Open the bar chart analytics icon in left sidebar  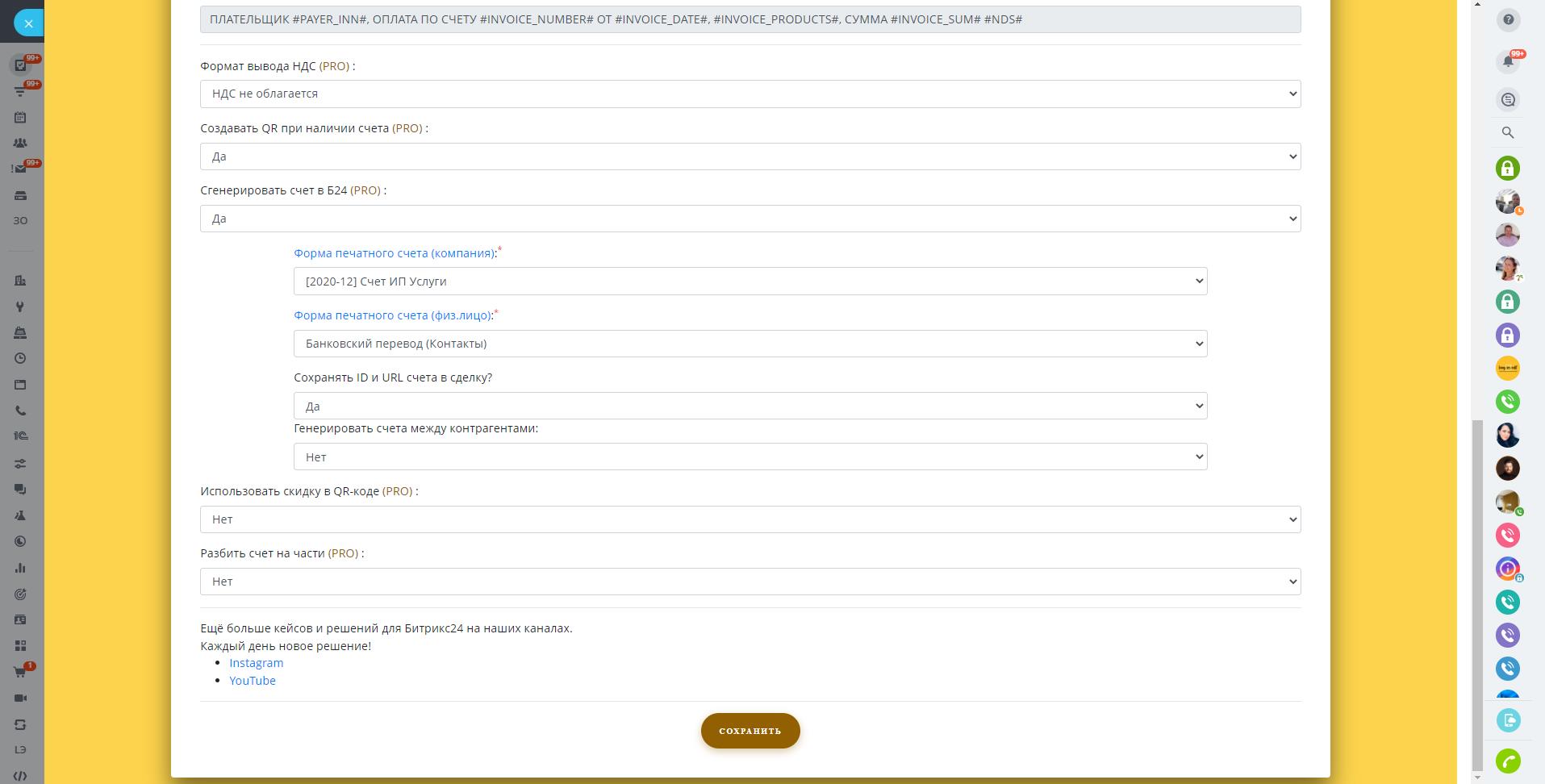pos(20,568)
